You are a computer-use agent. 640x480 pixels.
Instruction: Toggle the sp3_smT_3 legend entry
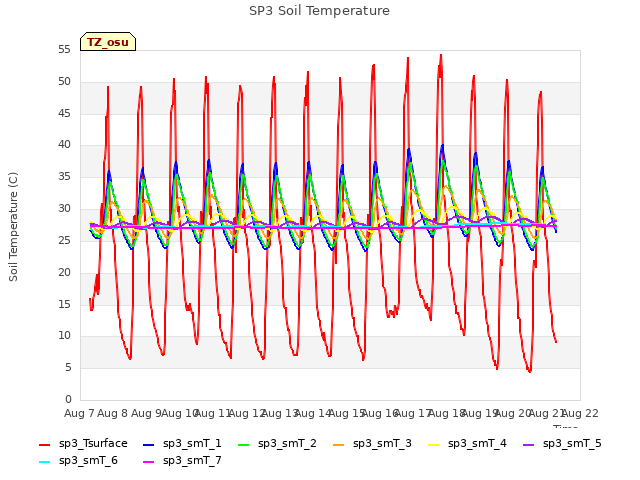tap(372, 444)
